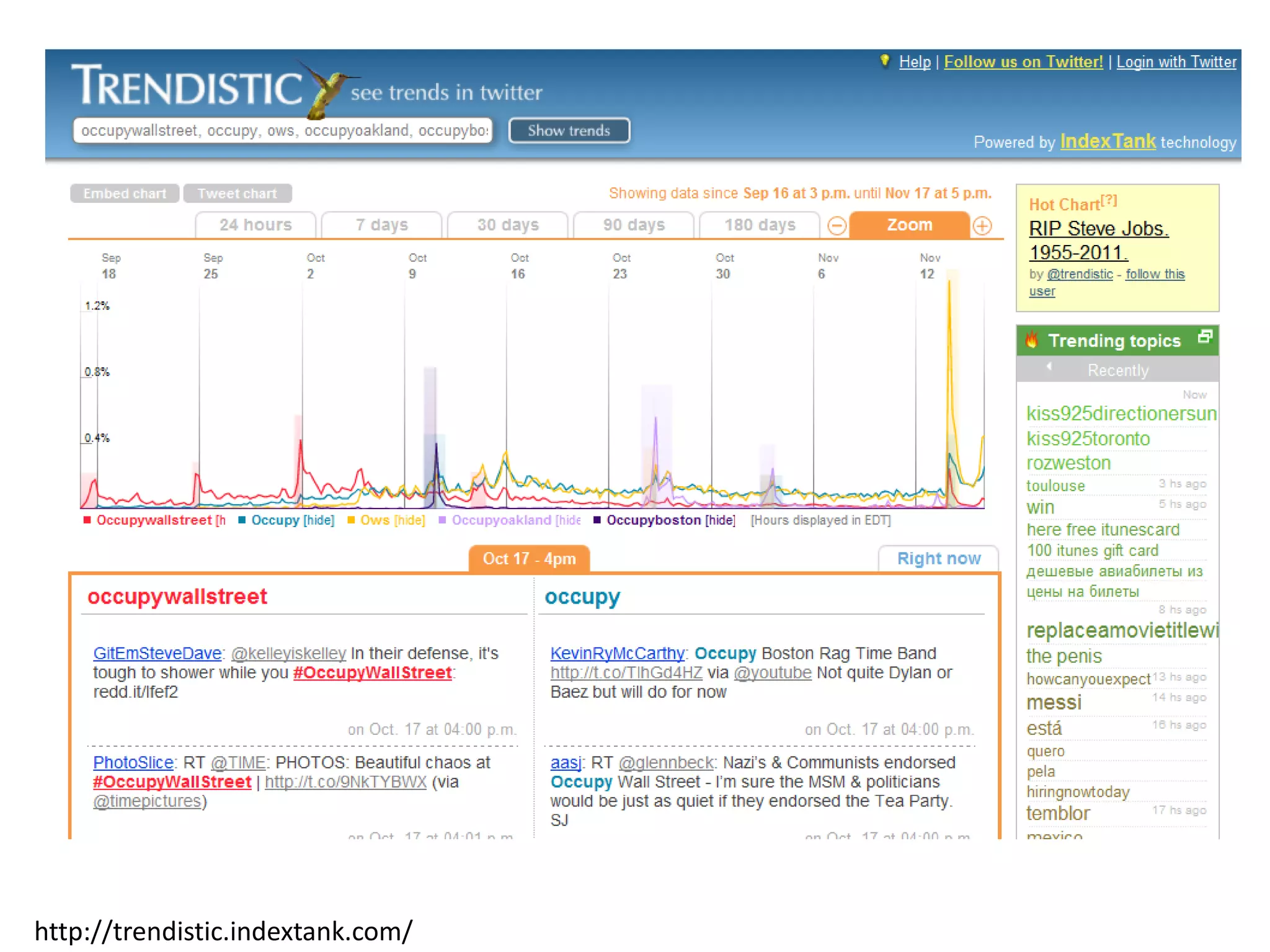Click the Hot Chart question mark help
The image size is (1270, 952).
[1109, 200]
